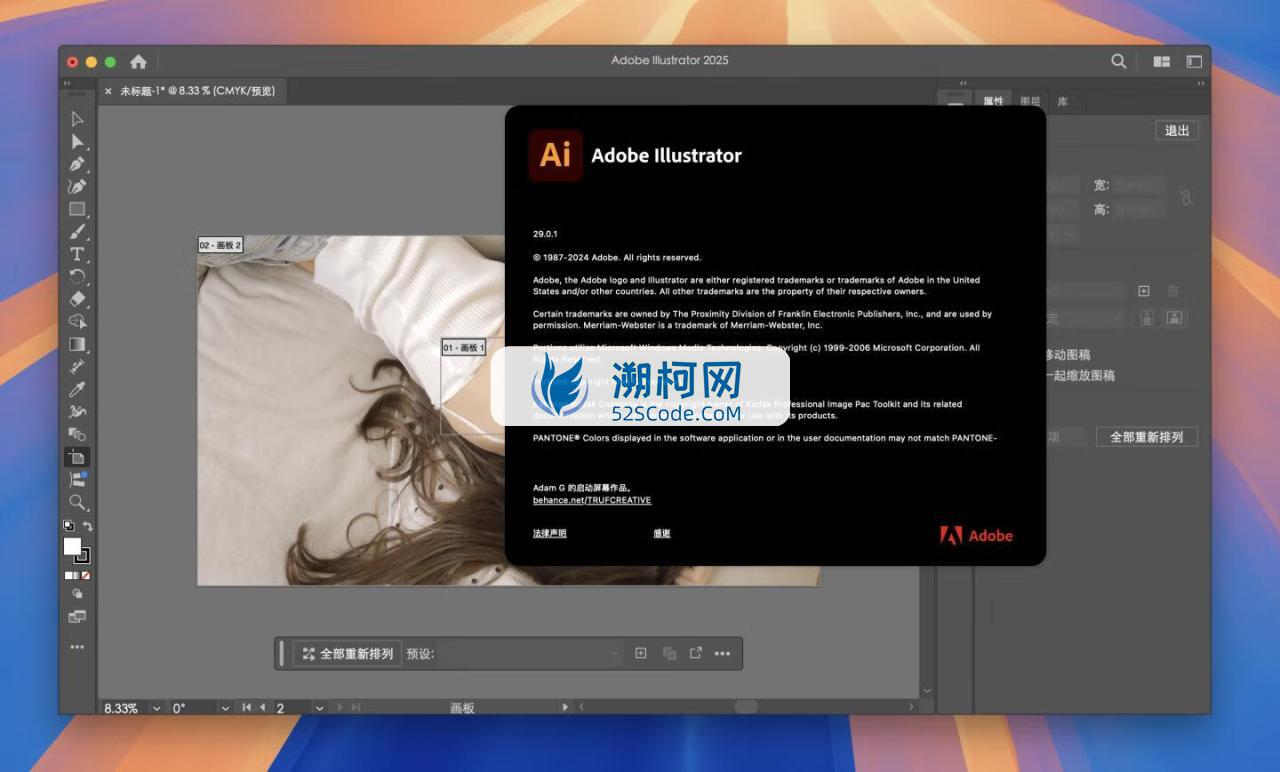Select the Selection tool arrow

point(77,118)
